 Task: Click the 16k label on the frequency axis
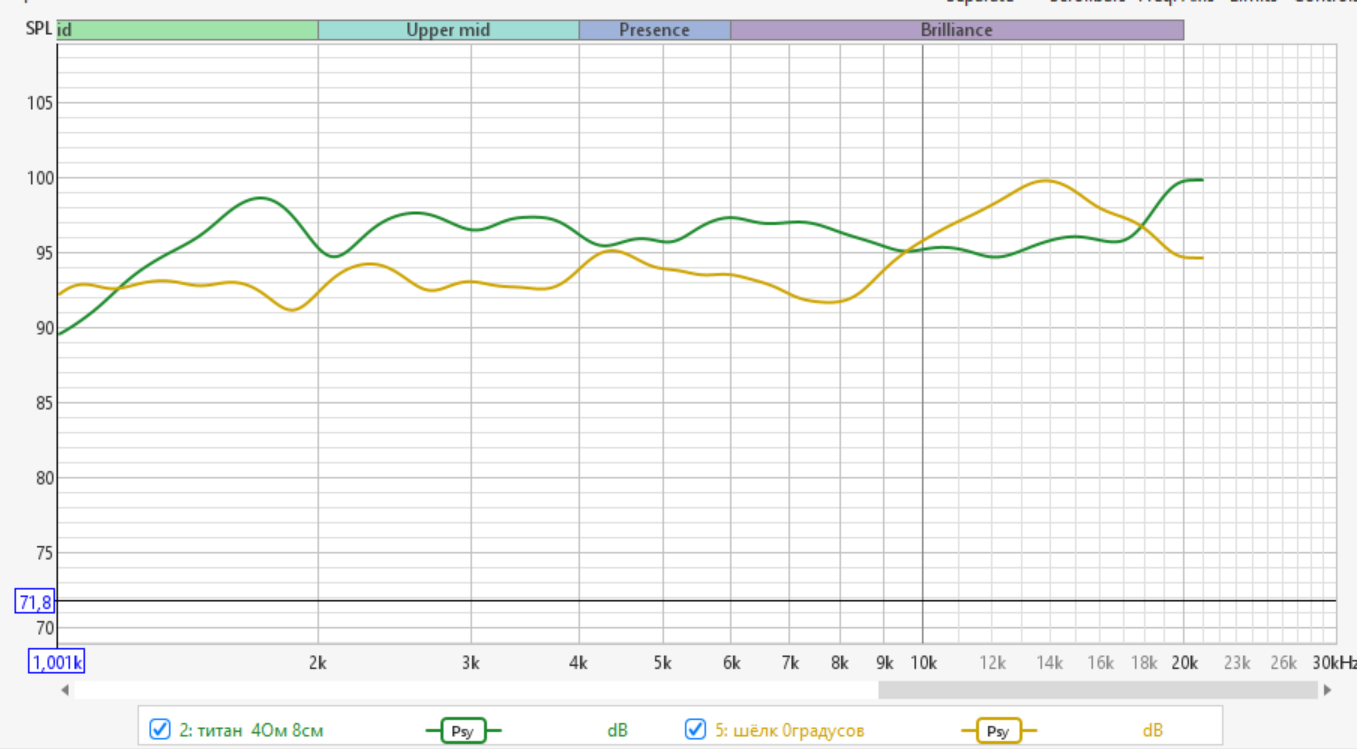(1101, 662)
